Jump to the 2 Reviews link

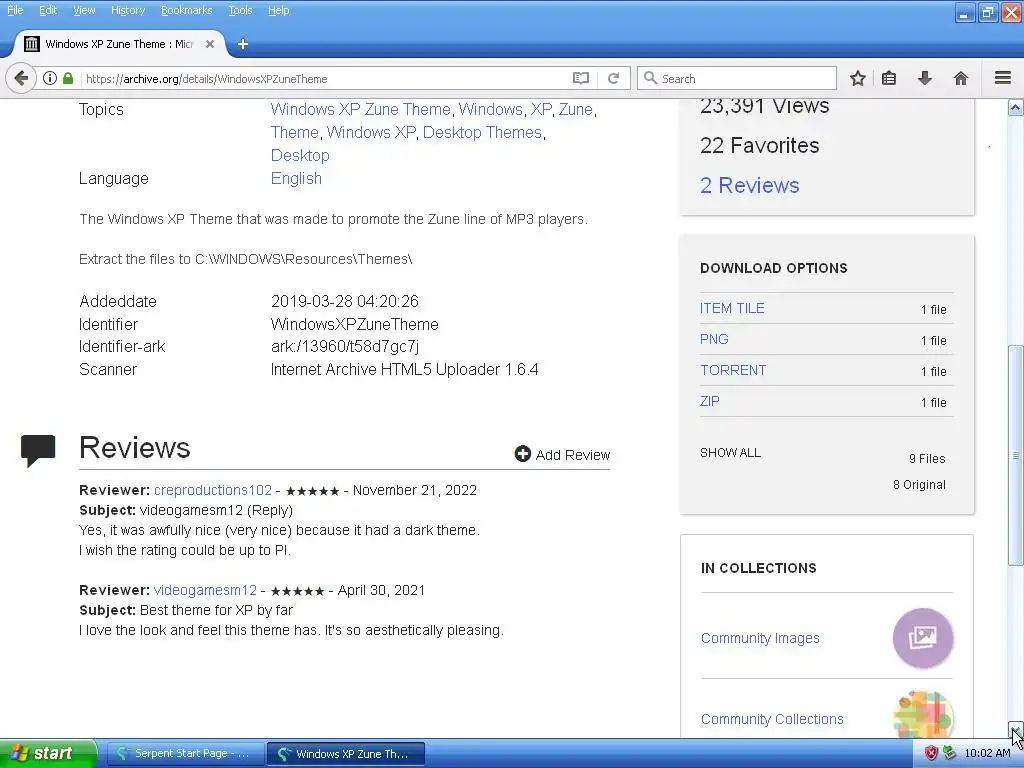(x=749, y=185)
